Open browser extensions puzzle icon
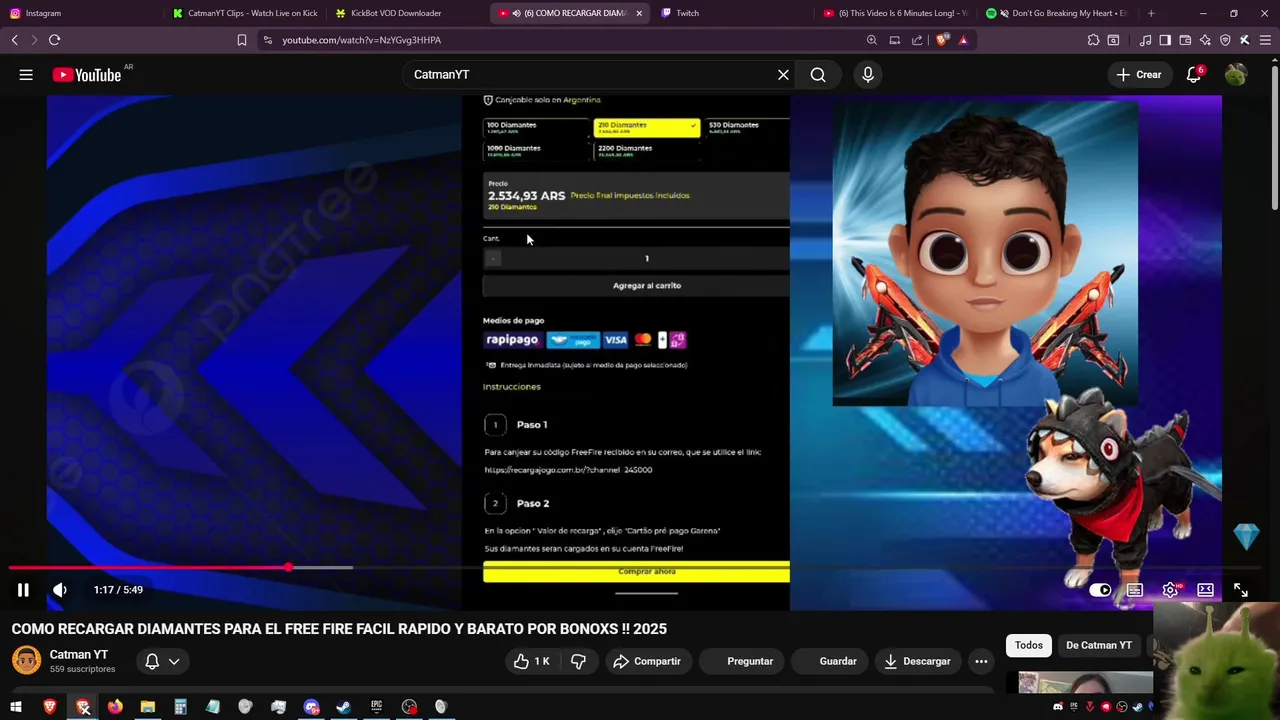Viewport: 1280px width, 720px height. coord(1093,40)
